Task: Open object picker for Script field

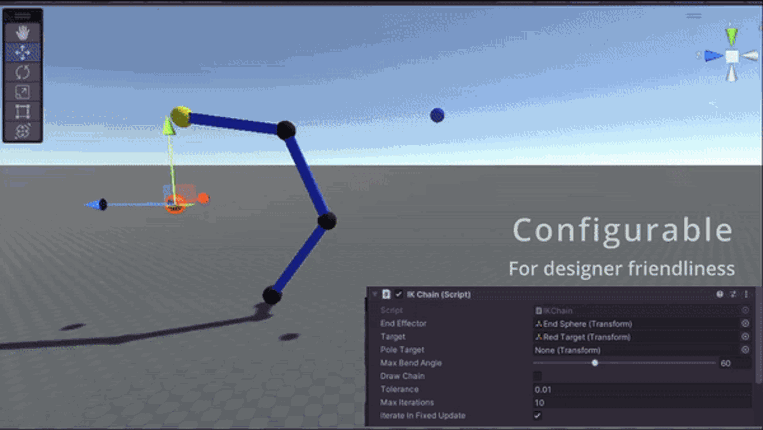Action: [x=745, y=310]
